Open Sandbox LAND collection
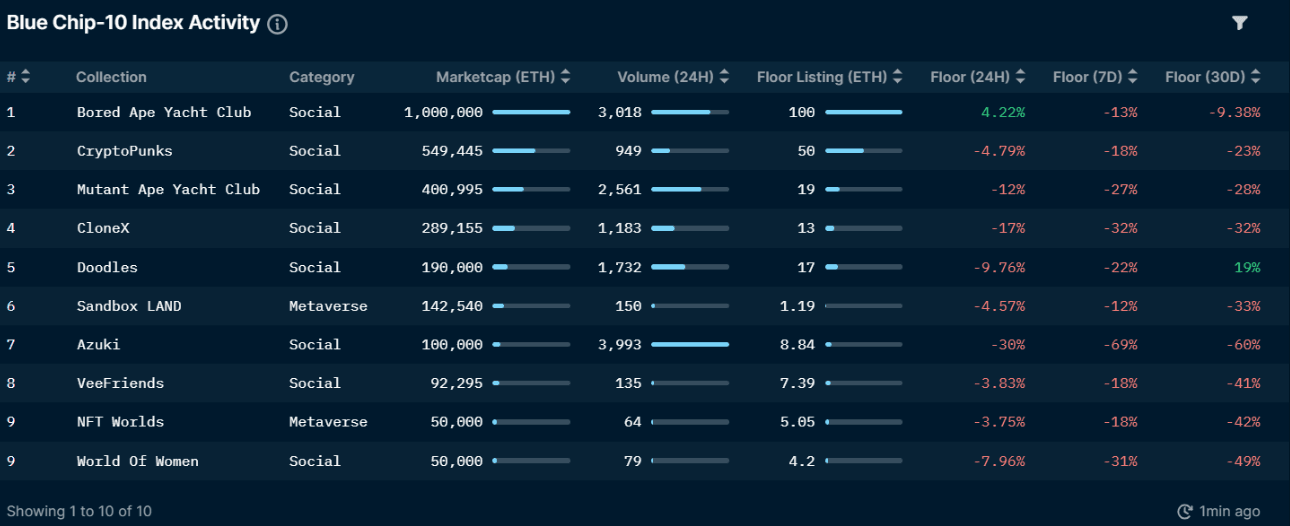Image resolution: width=1290 pixels, height=526 pixels. 129,306
